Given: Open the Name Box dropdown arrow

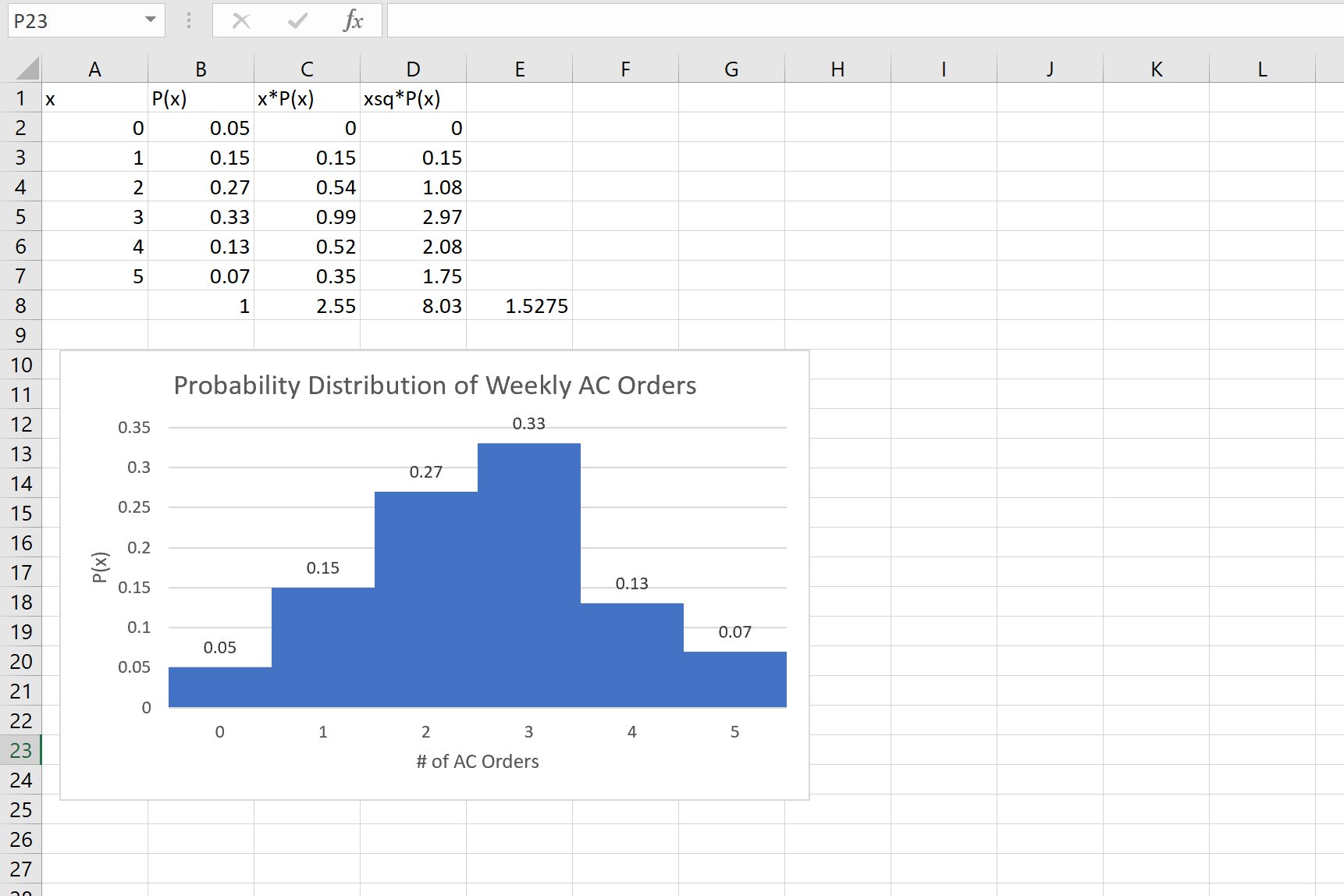Looking at the screenshot, I should [151, 20].
